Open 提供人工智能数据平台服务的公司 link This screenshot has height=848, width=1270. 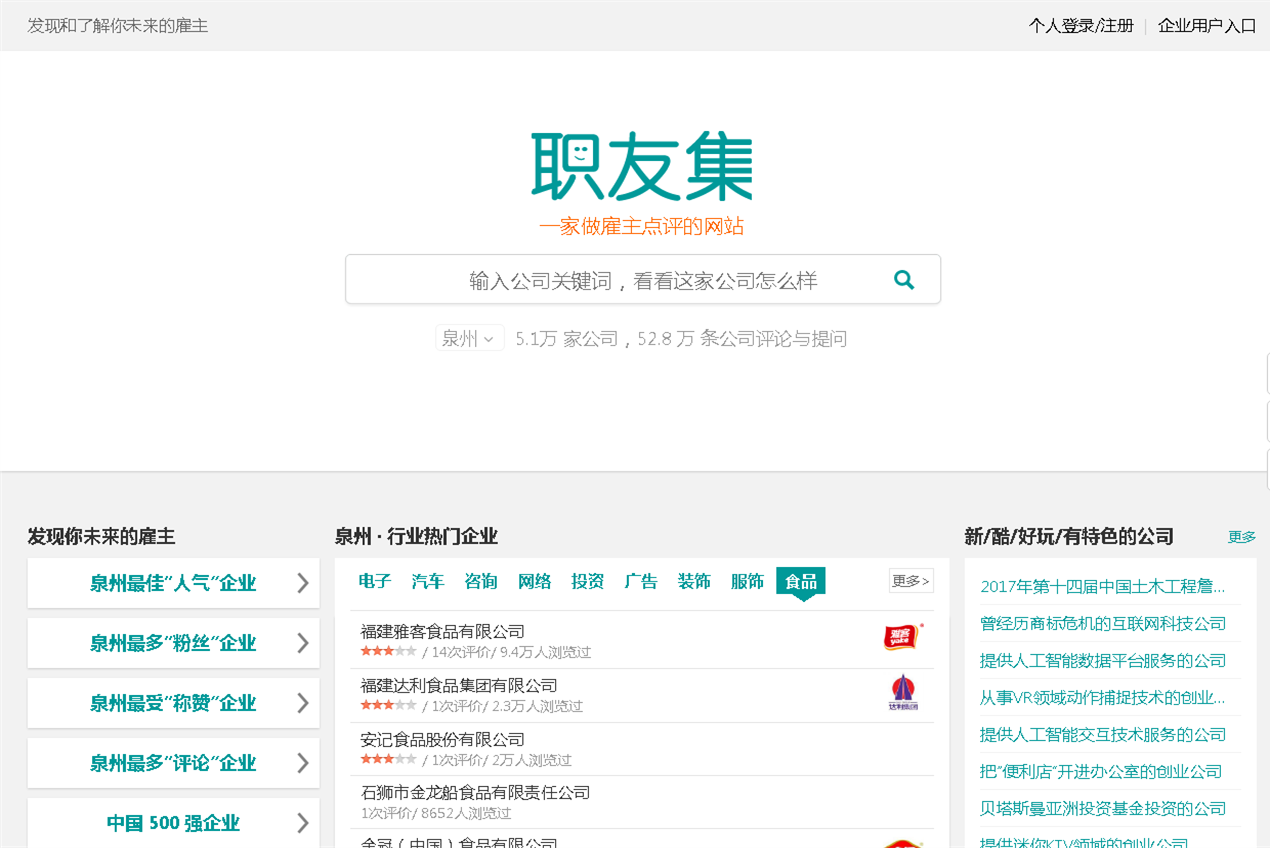click(x=1103, y=660)
